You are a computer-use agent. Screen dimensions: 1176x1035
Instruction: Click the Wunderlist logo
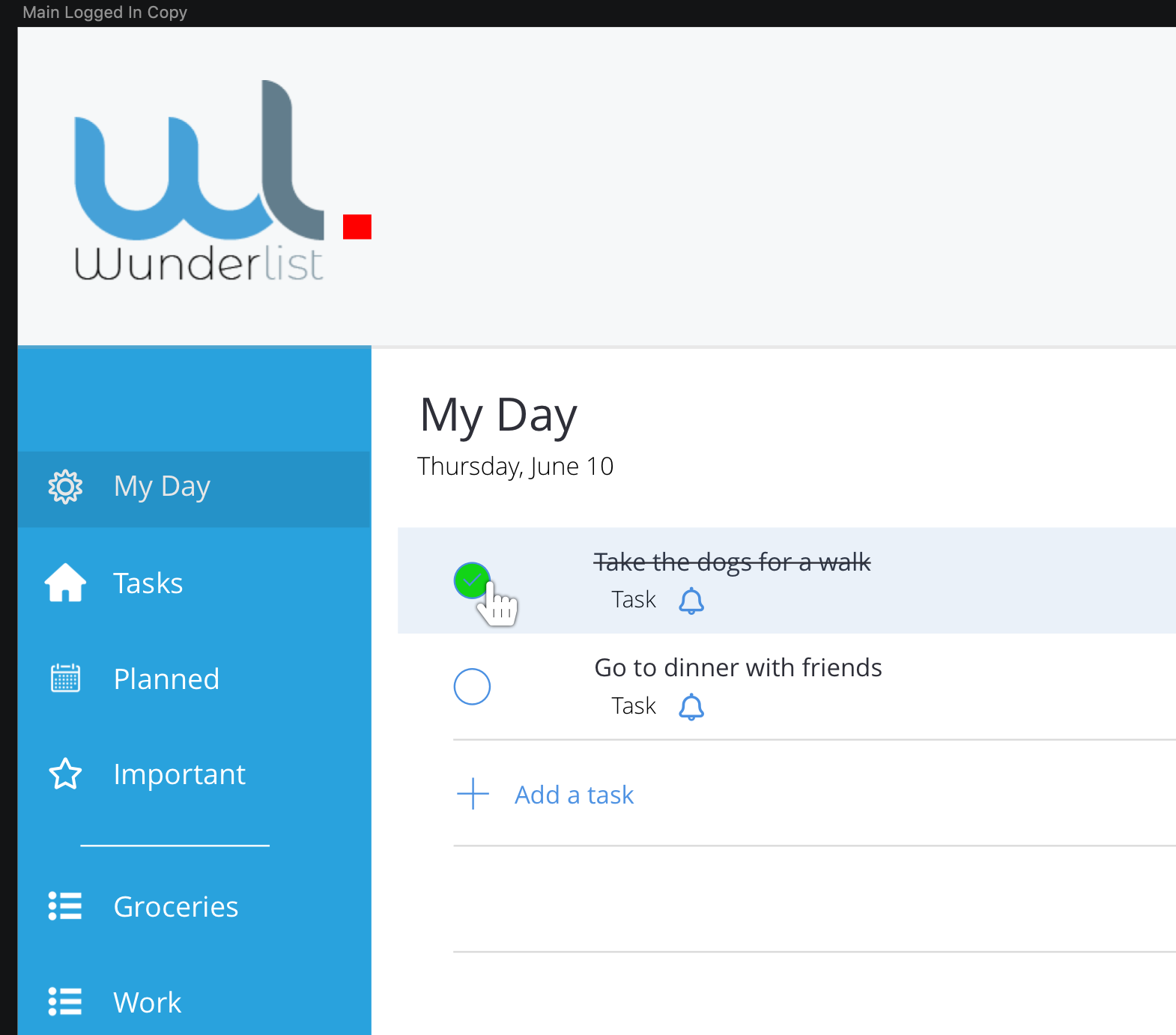(199, 180)
